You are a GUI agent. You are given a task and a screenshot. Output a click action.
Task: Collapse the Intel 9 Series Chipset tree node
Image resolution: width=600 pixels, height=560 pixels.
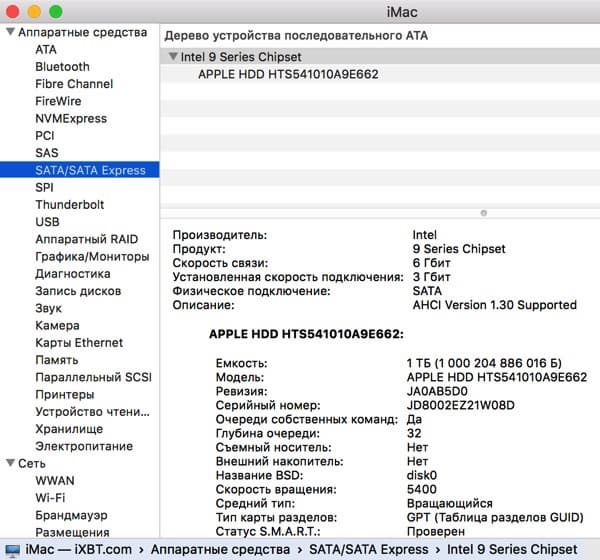(173, 57)
